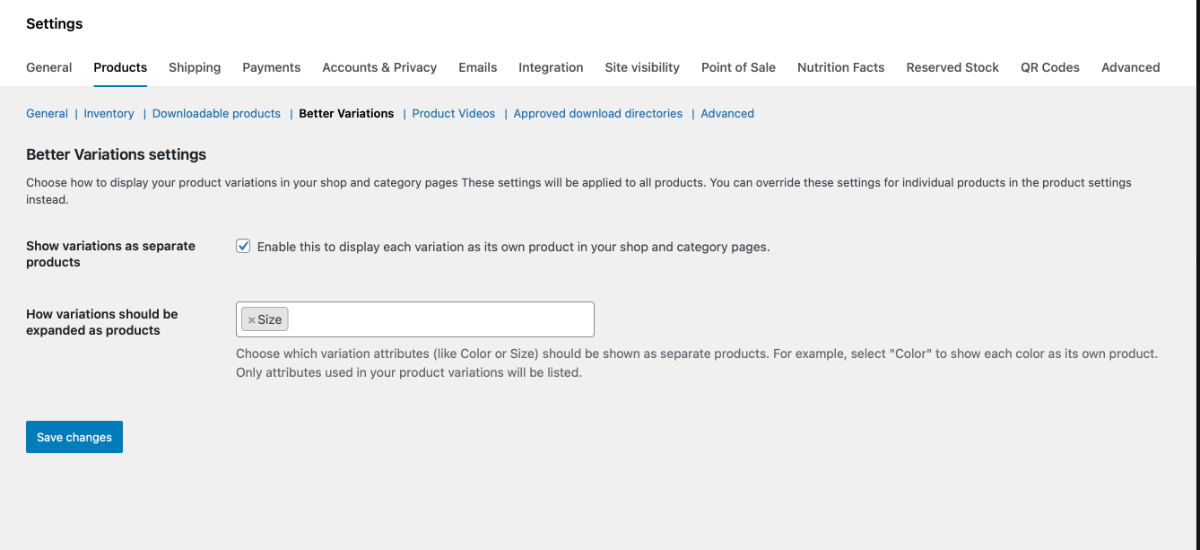1200x550 pixels.
Task: Go to Accounts & Privacy tab
Action: click(379, 67)
